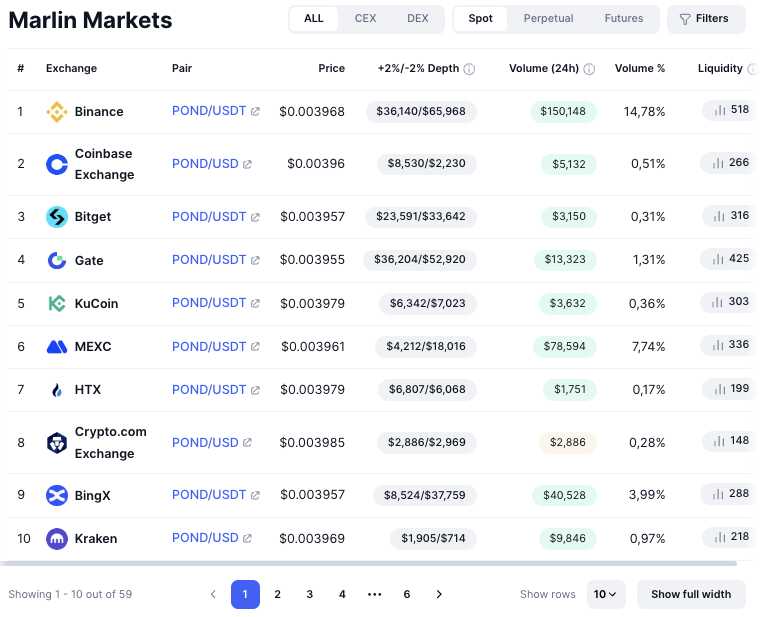Click the info icon beside +2%/-2% Depth
This screenshot has width=760, height=617.
[x=469, y=69]
